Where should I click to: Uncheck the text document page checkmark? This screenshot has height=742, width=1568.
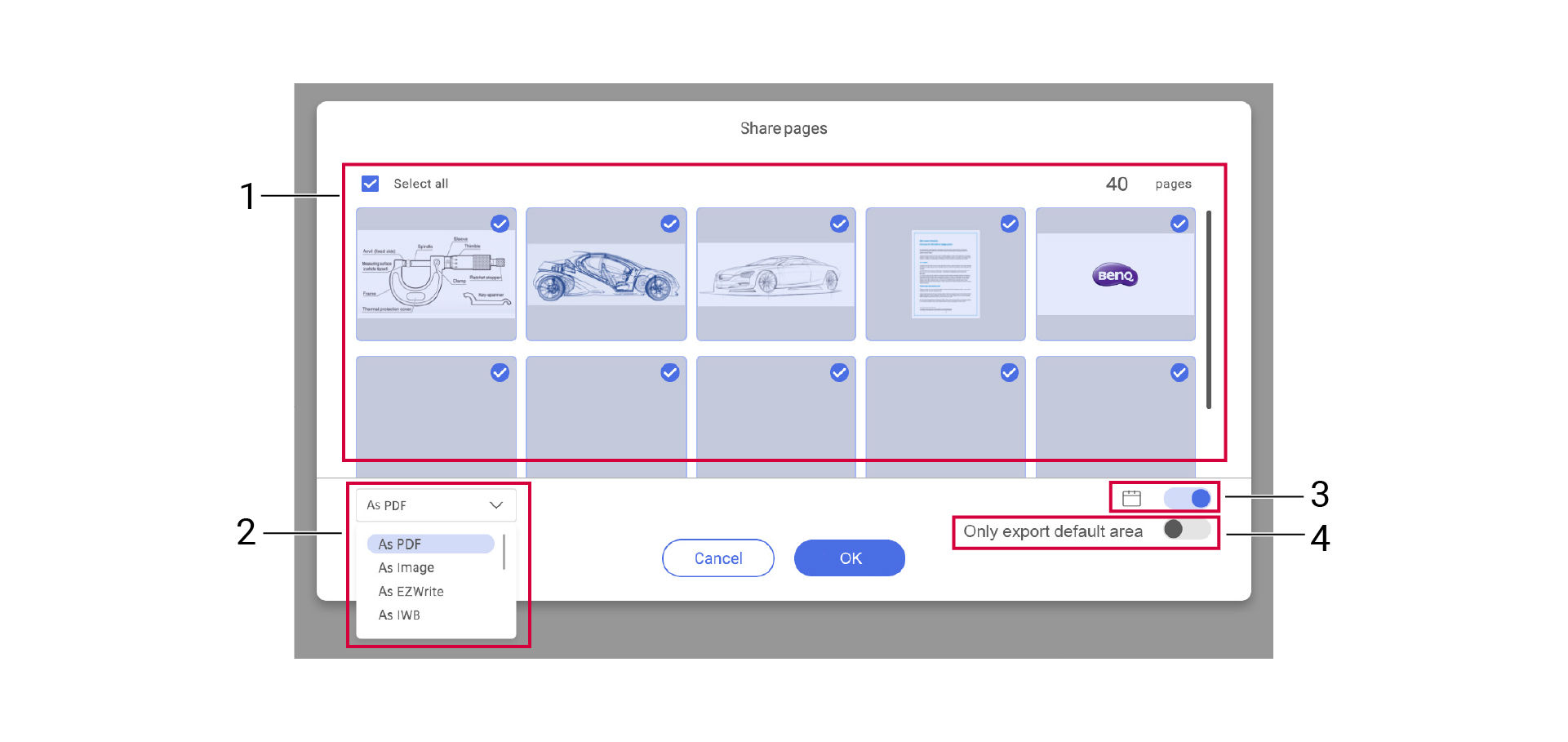[x=1009, y=224]
